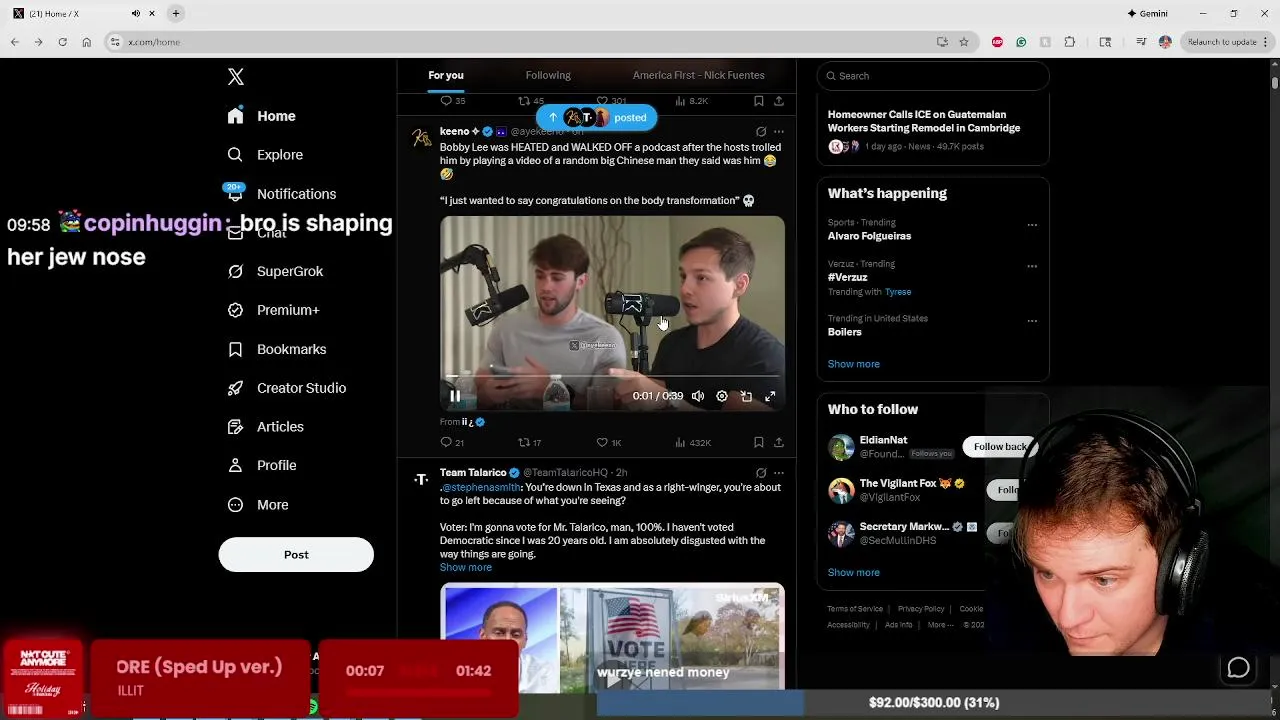Enter fullscreen on the video
The height and width of the screenshot is (720, 1280).
pos(770,396)
